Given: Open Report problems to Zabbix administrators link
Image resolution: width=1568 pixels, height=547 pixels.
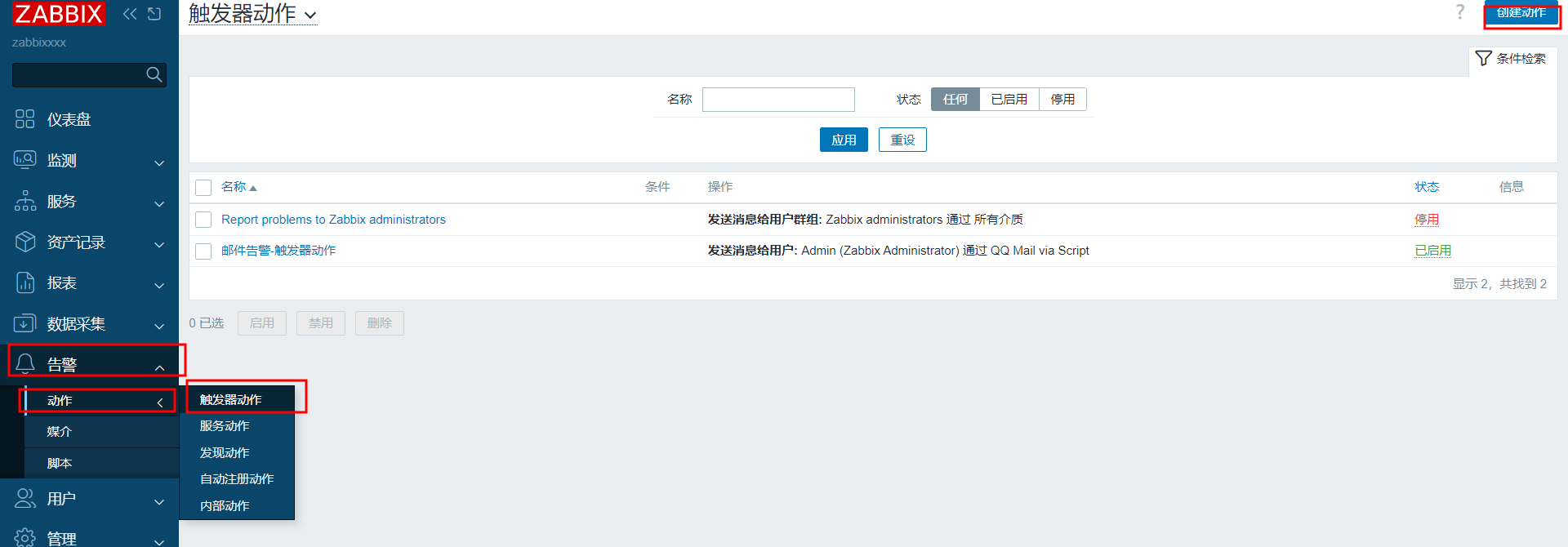Looking at the screenshot, I should (x=333, y=220).
